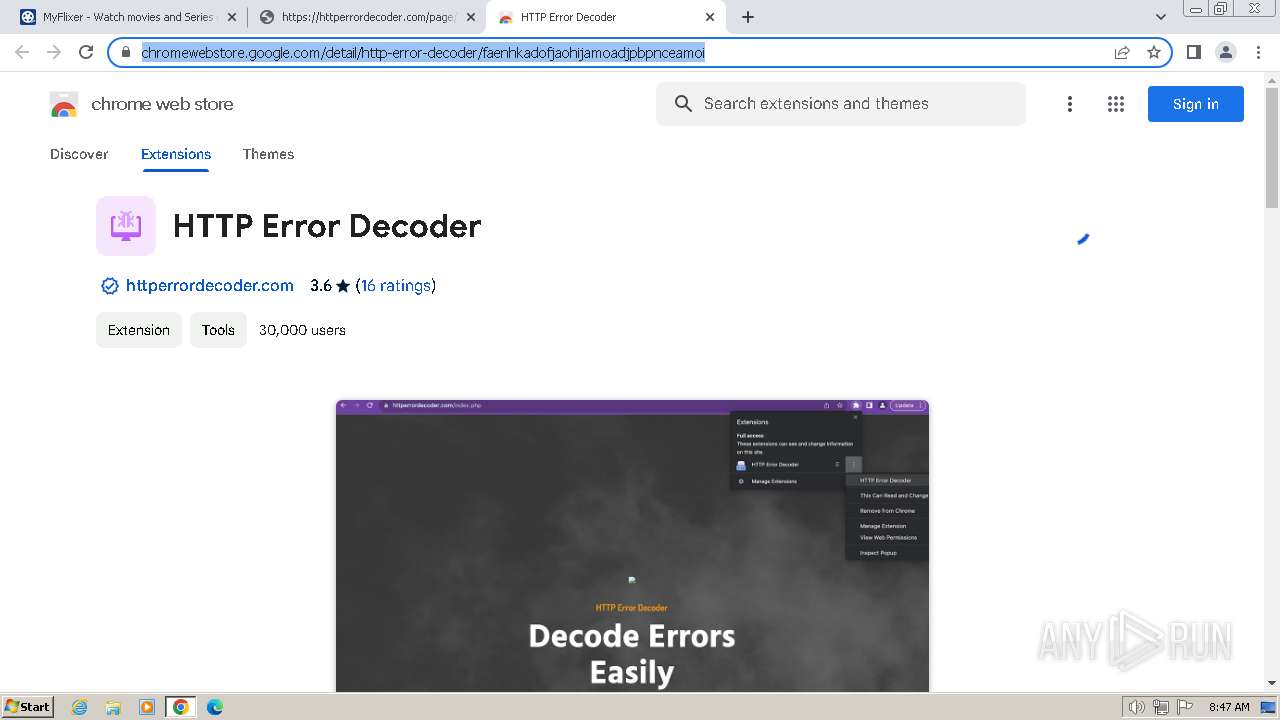Viewport: 1280px width, 720px height.
Task: Close the httperrordecoder.com tab
Action: pyautogui.click(x=471, y=17)
